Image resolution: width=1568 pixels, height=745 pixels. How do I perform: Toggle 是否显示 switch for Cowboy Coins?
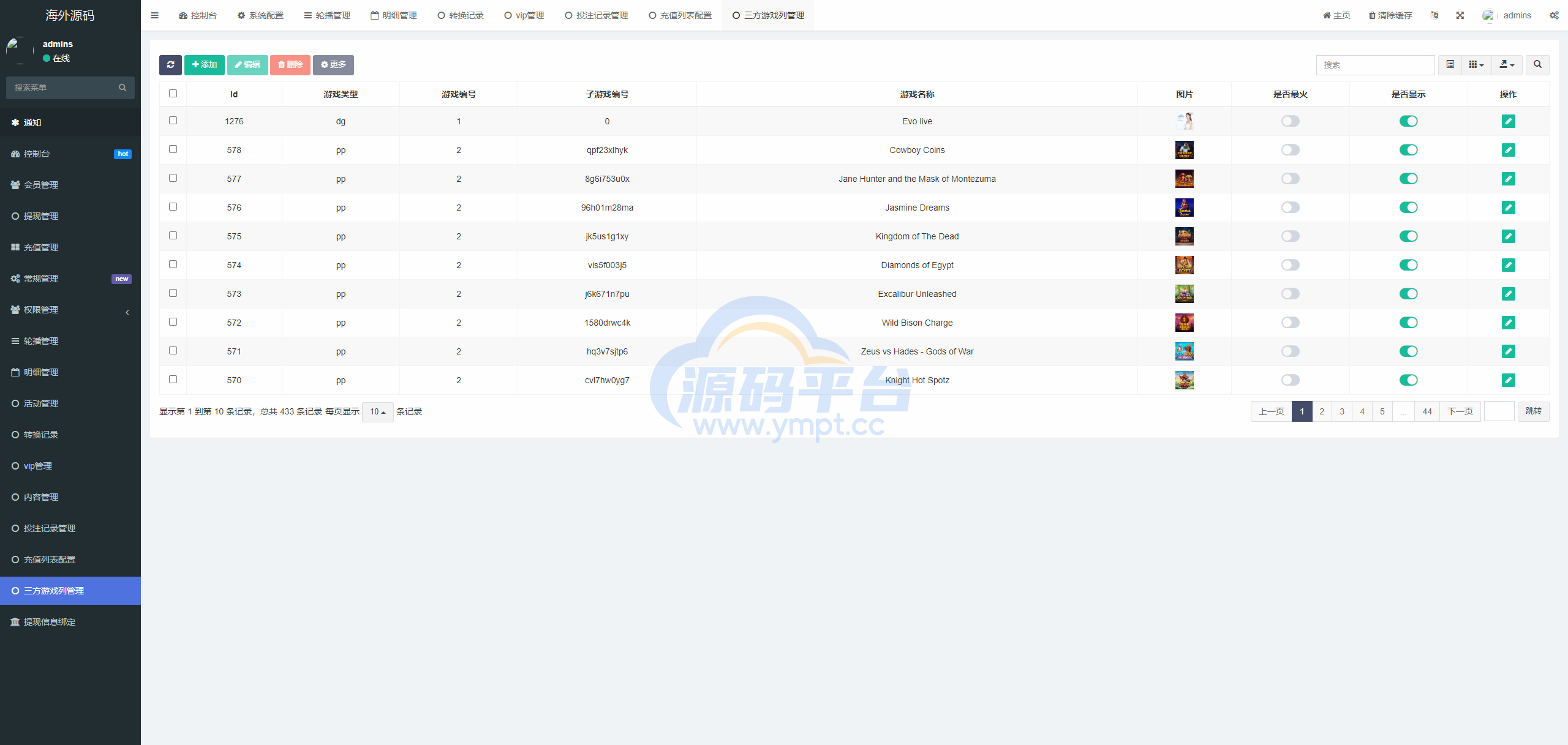click(1408, 150)
